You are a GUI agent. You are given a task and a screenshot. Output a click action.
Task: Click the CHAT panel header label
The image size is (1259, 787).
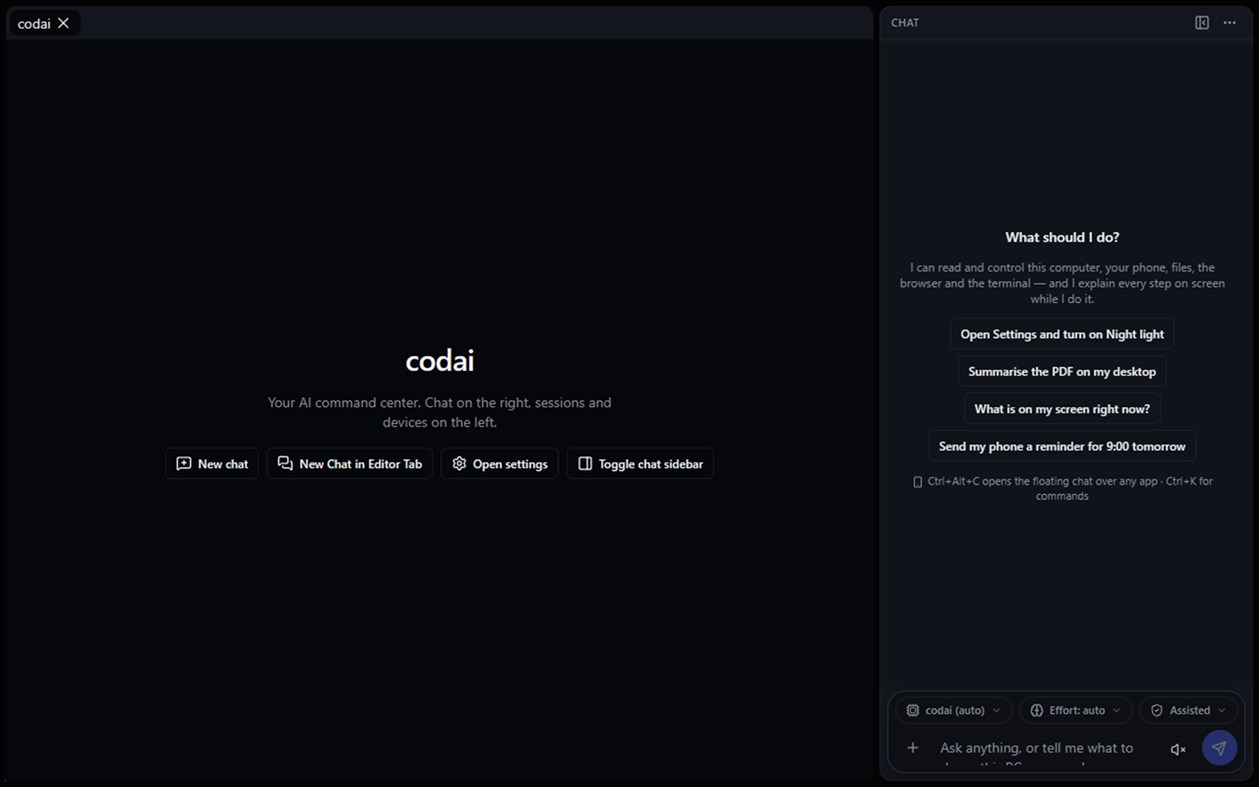tap(905, 23)
